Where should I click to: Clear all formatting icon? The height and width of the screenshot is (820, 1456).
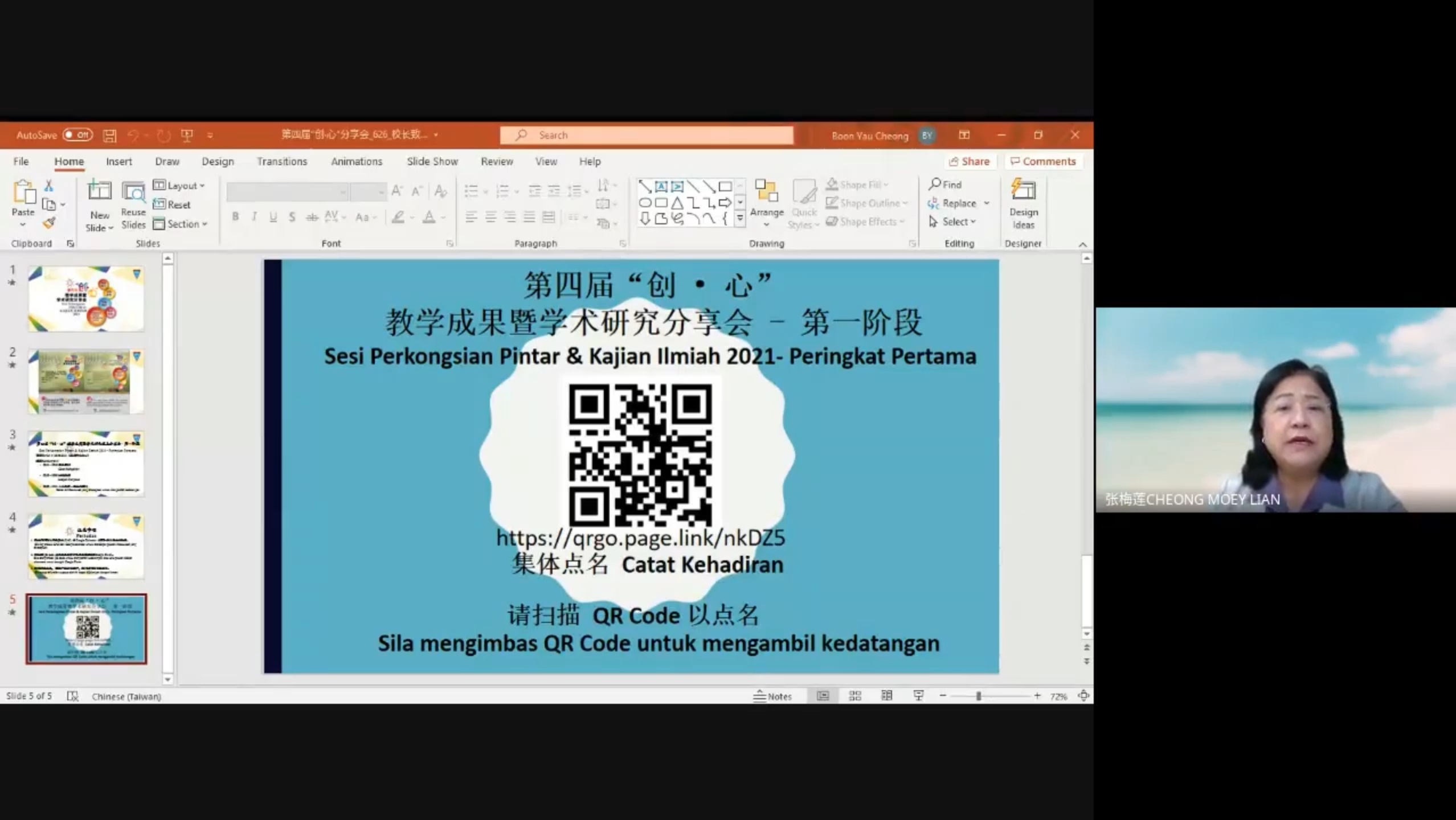[x=440, y=191]
